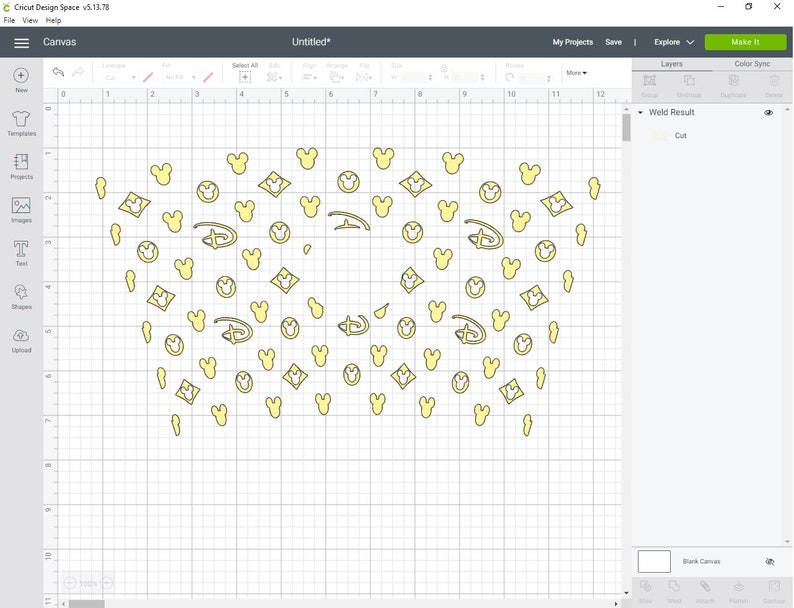
Task: Click the Height size input field
Action: [465, 77]
